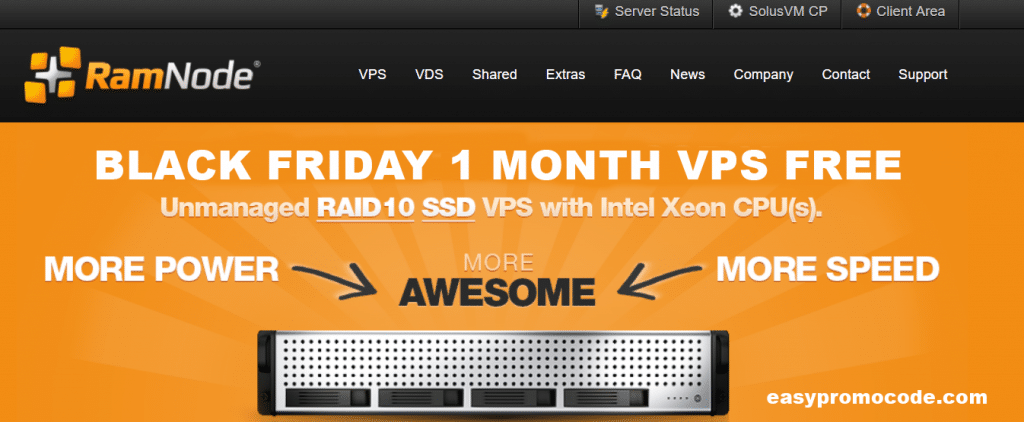Click the SolusVM CP gear icon

(735, 11)
